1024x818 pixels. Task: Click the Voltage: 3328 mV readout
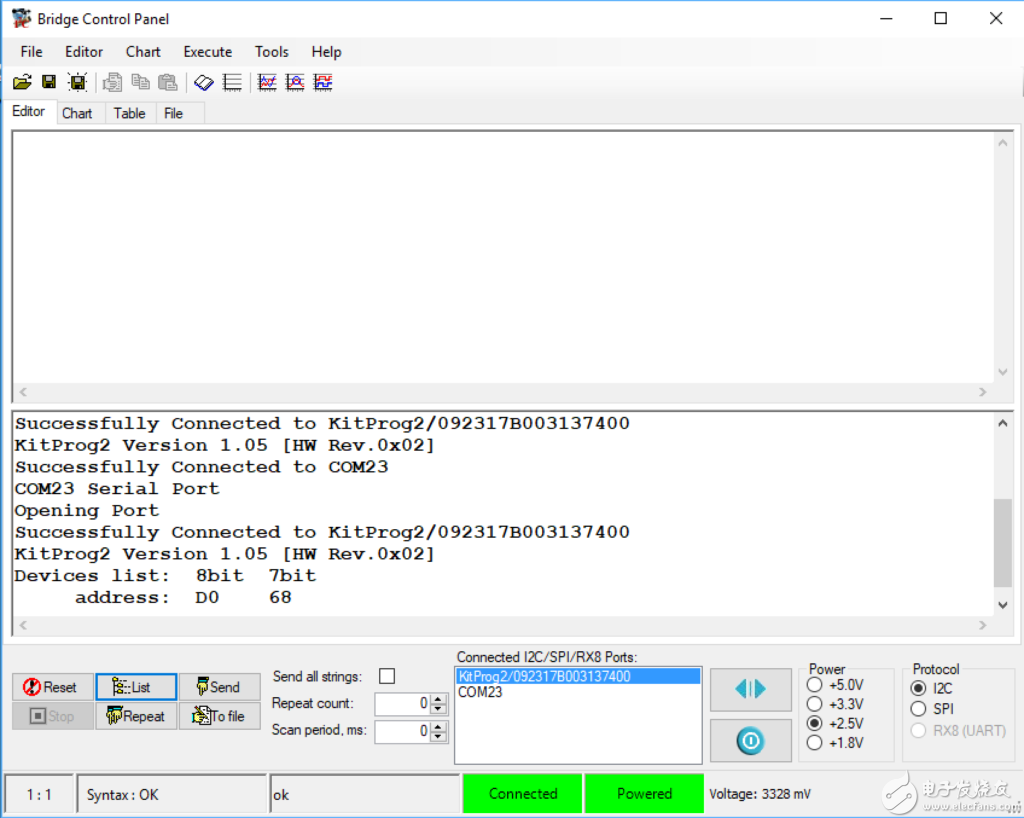[x=760, y=794]
